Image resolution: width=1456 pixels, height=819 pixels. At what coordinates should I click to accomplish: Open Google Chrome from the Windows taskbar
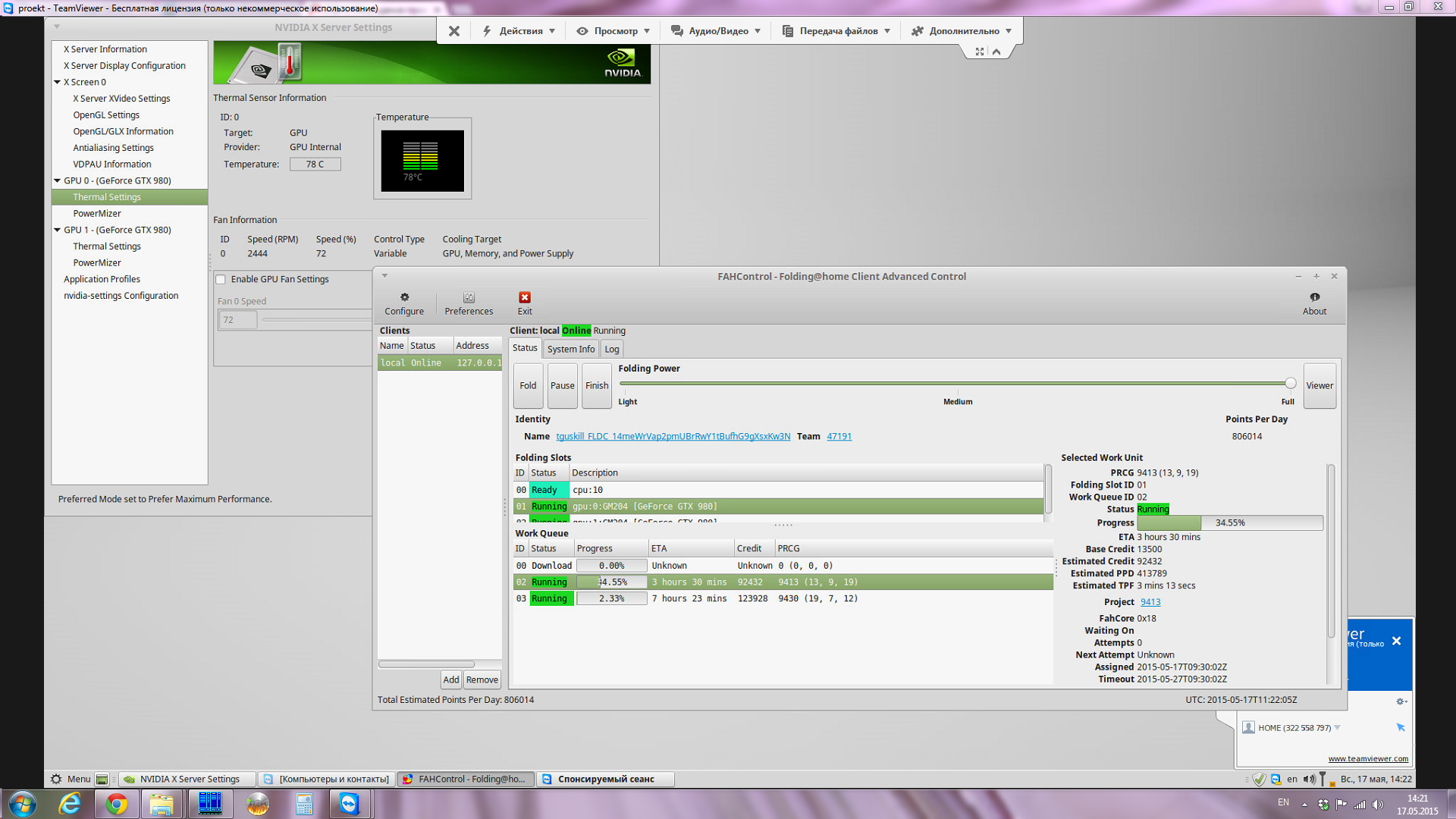(x=117, y=804)
